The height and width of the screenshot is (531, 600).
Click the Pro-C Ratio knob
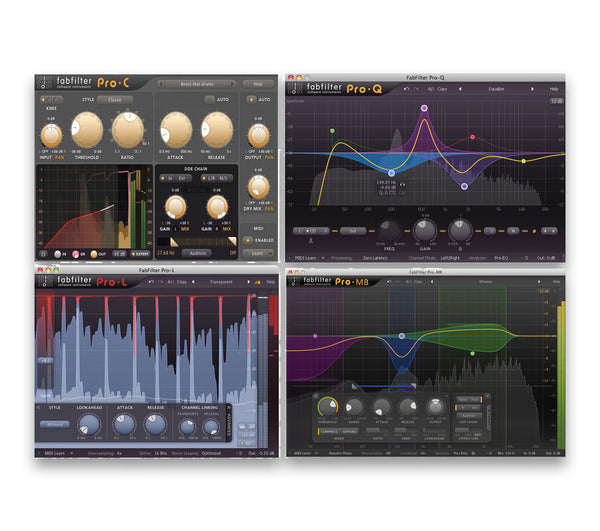tap(128, 128)
